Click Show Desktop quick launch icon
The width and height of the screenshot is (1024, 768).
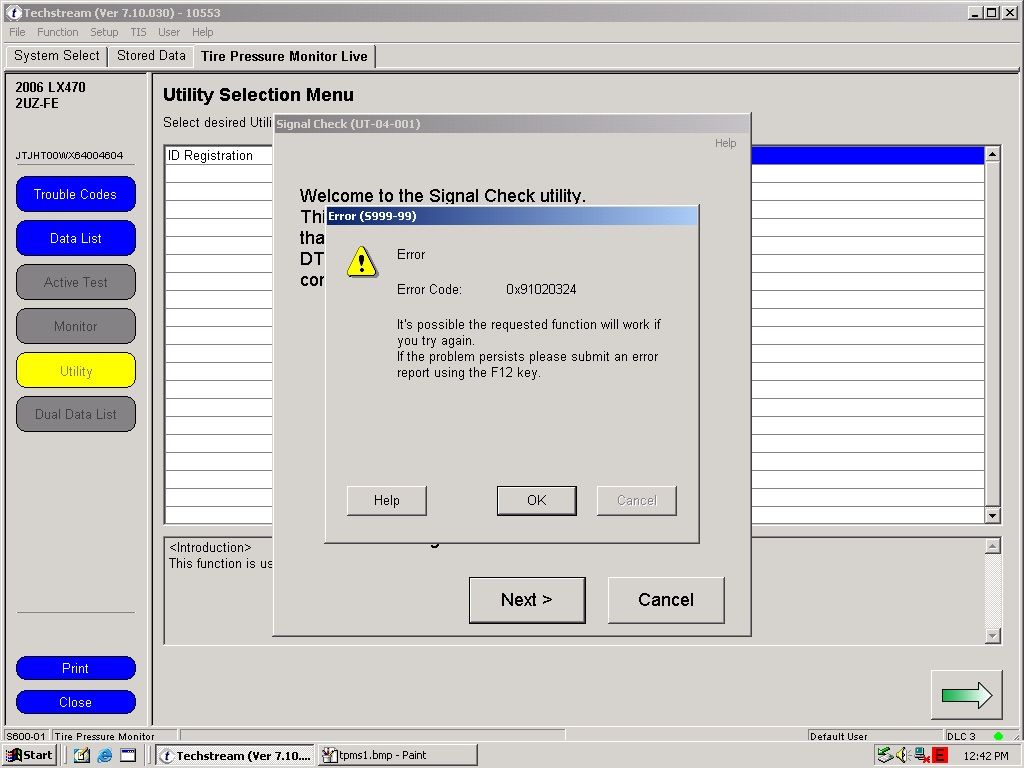click(x=81, y=756)
